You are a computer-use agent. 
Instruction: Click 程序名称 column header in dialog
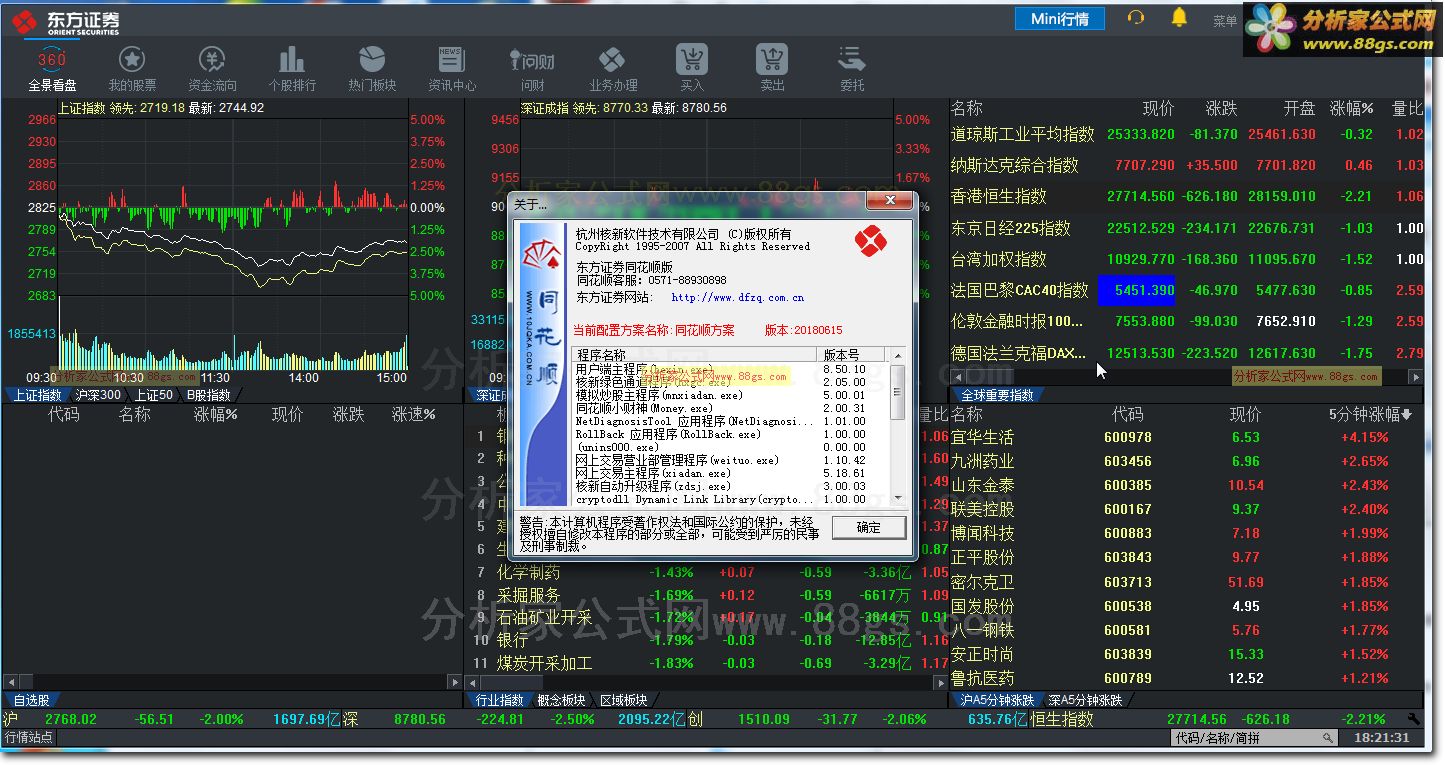tap(696, 355)
